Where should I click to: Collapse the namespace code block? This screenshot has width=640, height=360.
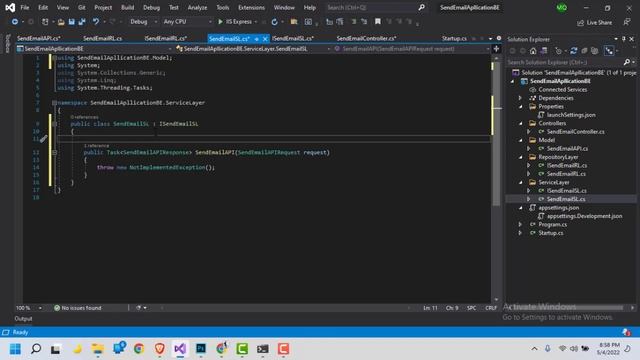point(54,103)
